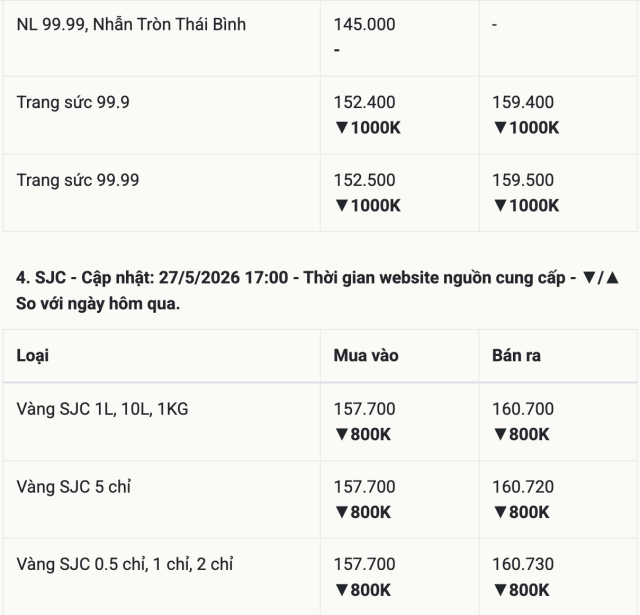The width and height of the screenshot is (640, 615).
Task: Click the 157.700 buy price for SJC 5 chỉ
Action: coord(364,487)
